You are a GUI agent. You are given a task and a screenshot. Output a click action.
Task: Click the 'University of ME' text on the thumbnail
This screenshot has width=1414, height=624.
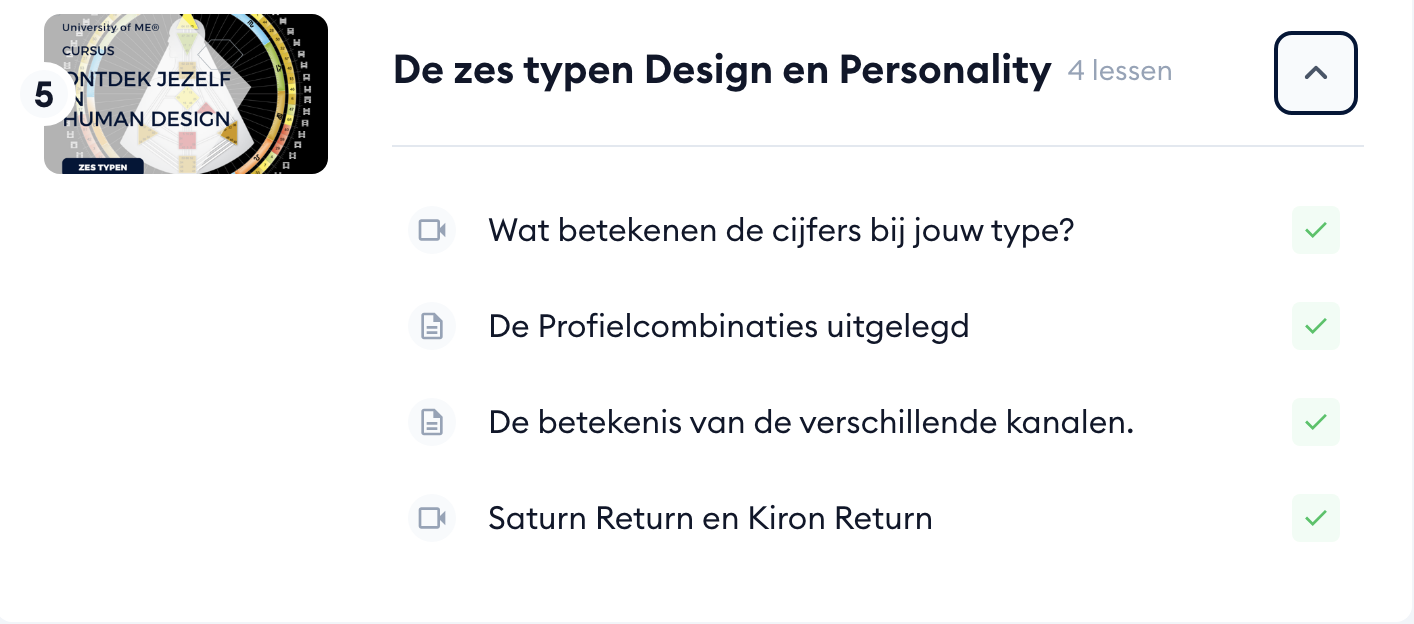click(x=110, y=28)
